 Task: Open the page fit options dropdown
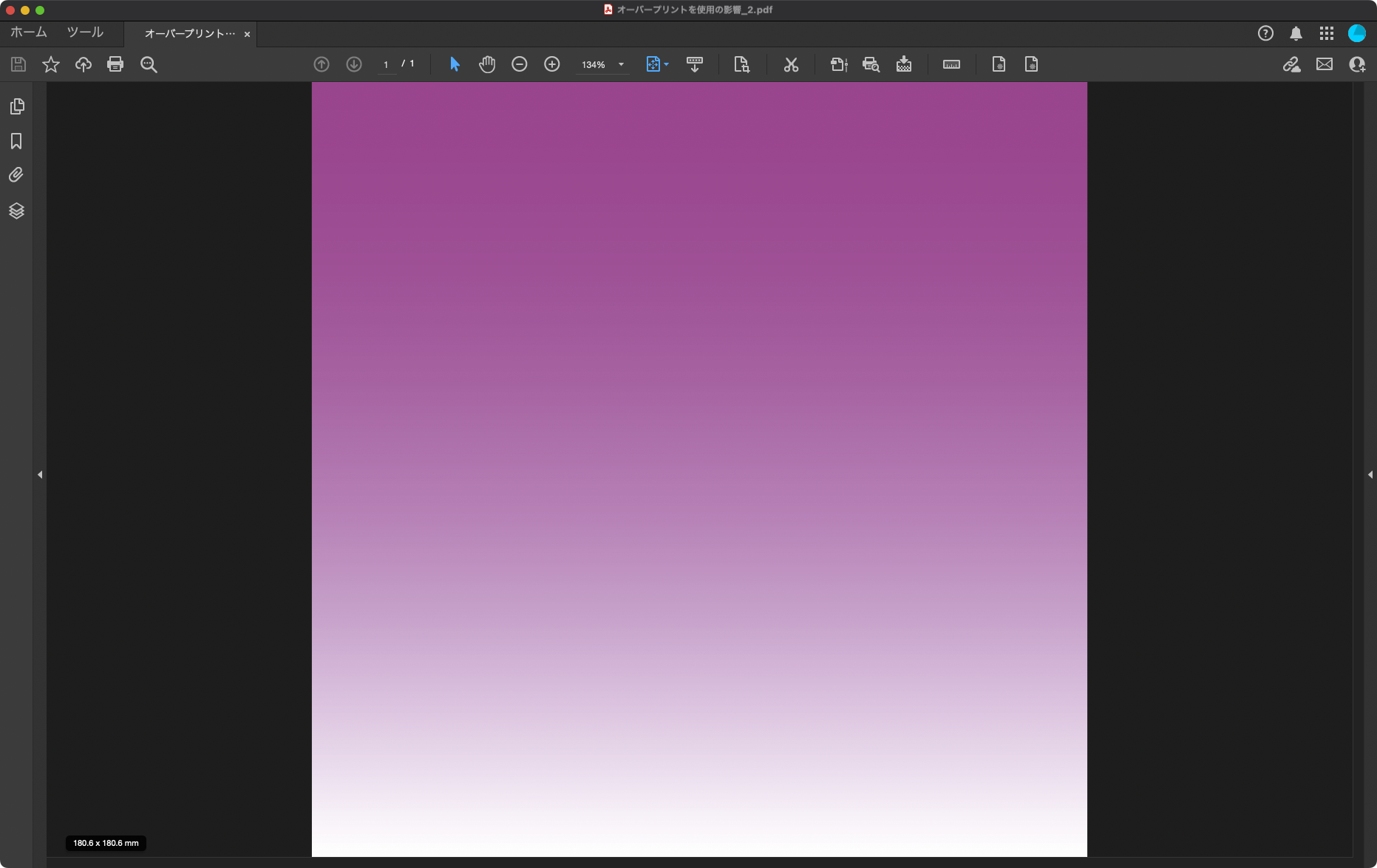pyautogui.click(x=666, y=64)
